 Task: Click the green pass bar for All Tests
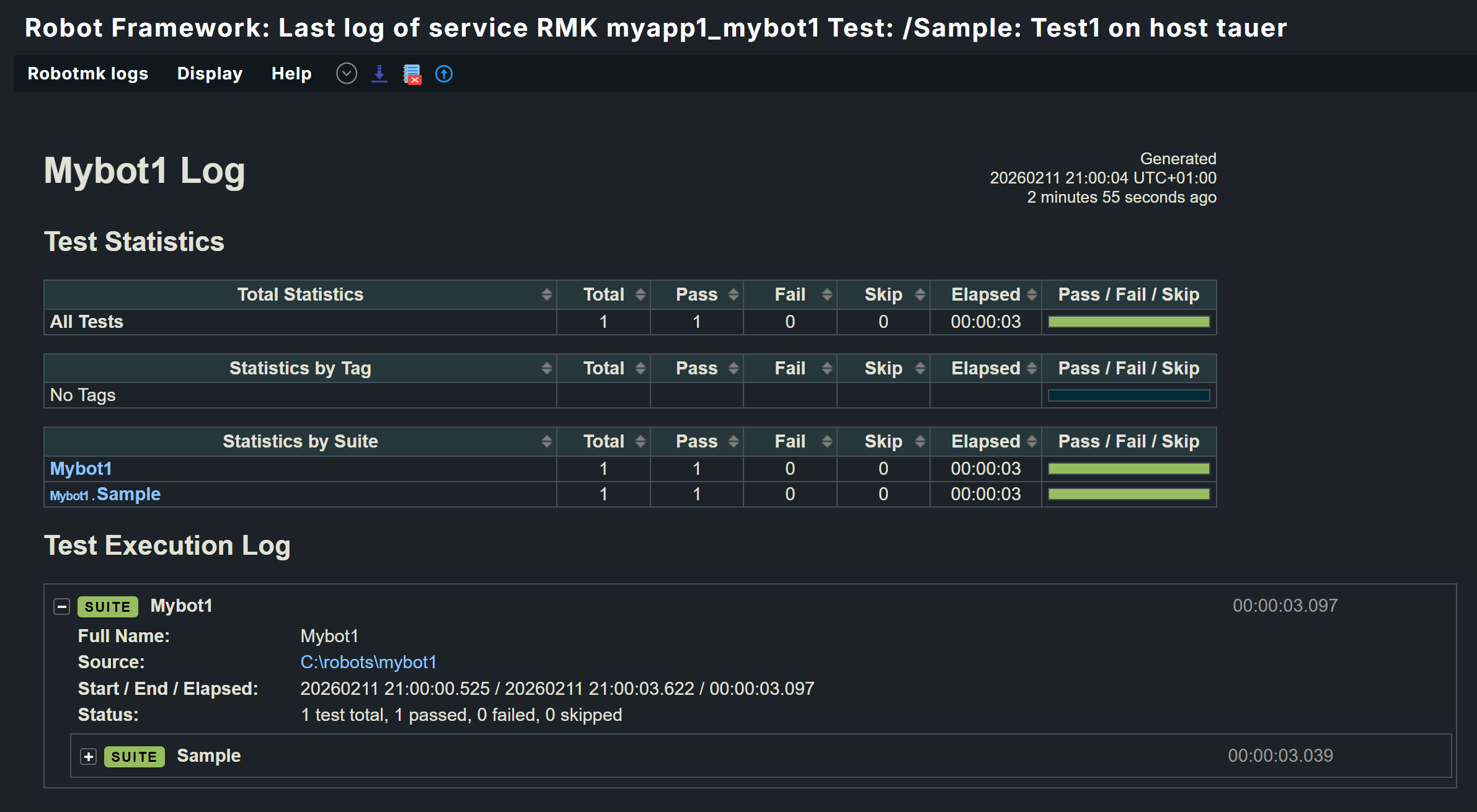click(1128, 322)
